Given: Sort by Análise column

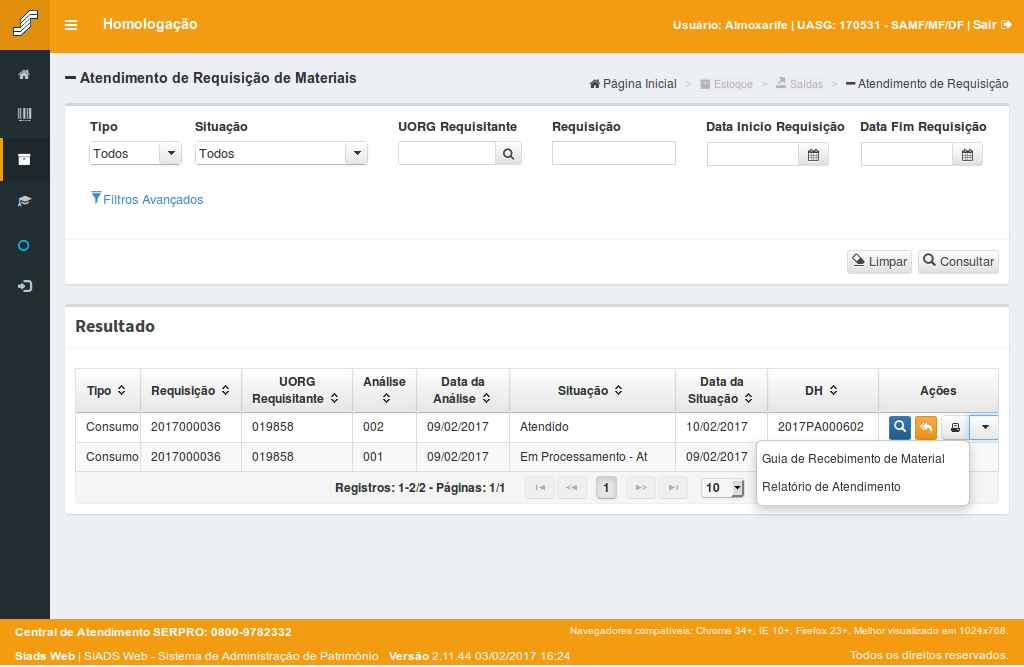Looking at the screenshot, I should click(x=385, y=391).
